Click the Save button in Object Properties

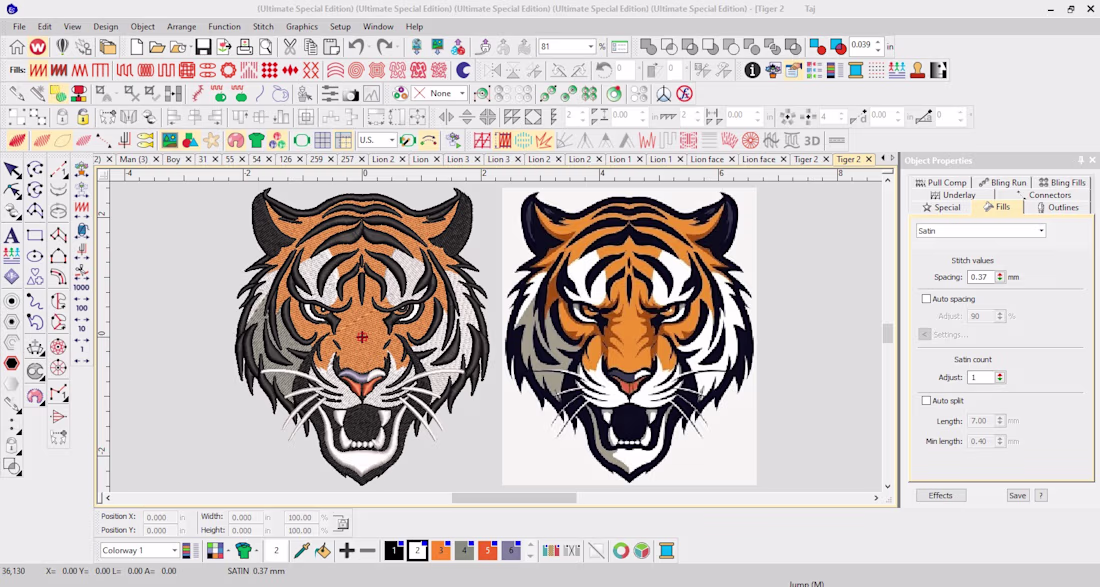coord(1017,495)
